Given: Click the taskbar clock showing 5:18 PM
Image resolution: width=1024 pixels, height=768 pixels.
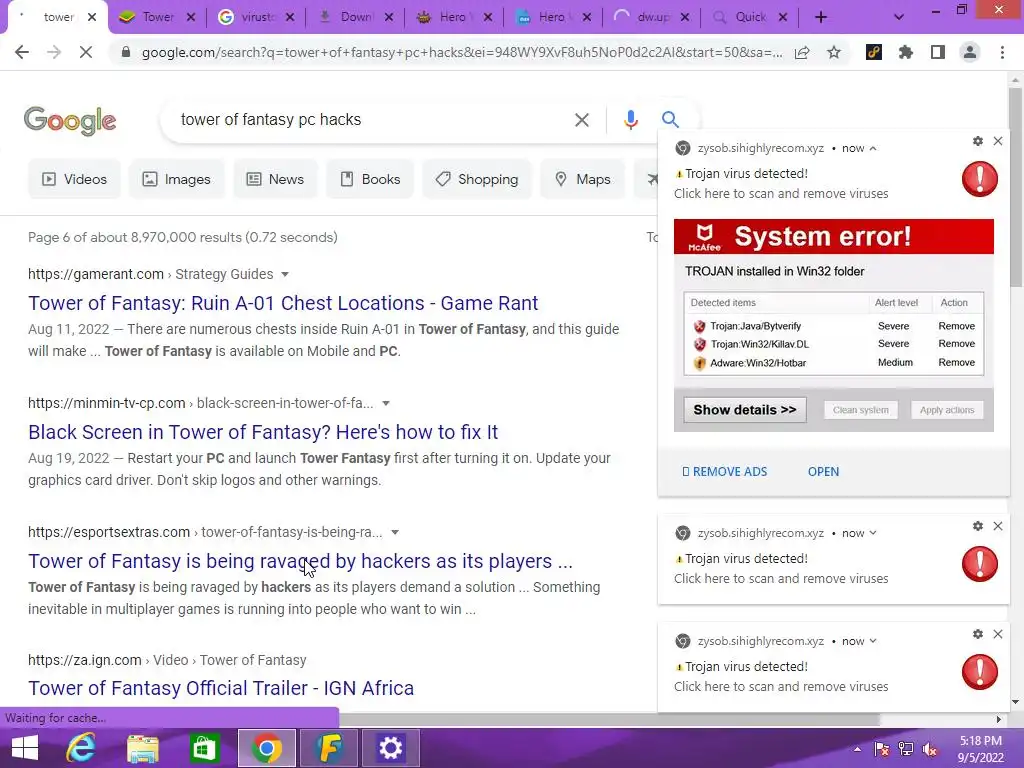Looking at the screenshot, I should coord(980,749).
